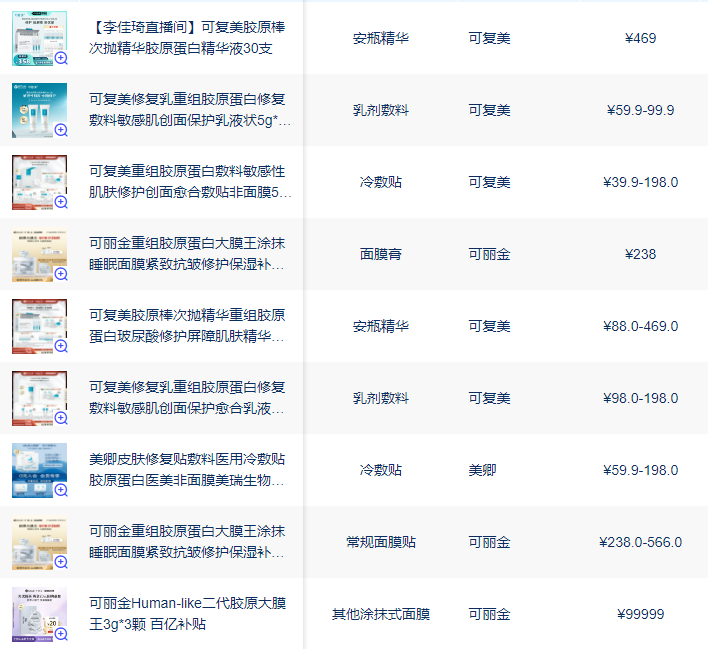This screenshot has width=708, height=649.
Task: Open 可复美修复乳 title ending 乳液状5g*
Action: 190,110
